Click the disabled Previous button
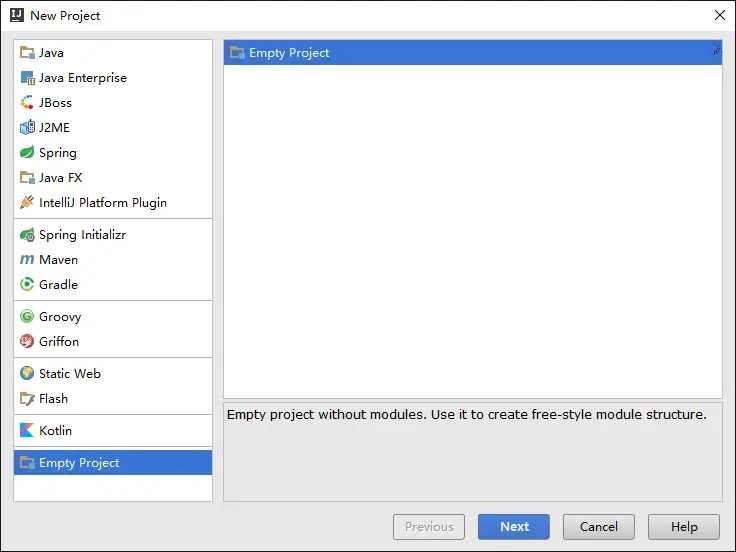Viewport: 736px width, 552px height. [x=429, y=527]
